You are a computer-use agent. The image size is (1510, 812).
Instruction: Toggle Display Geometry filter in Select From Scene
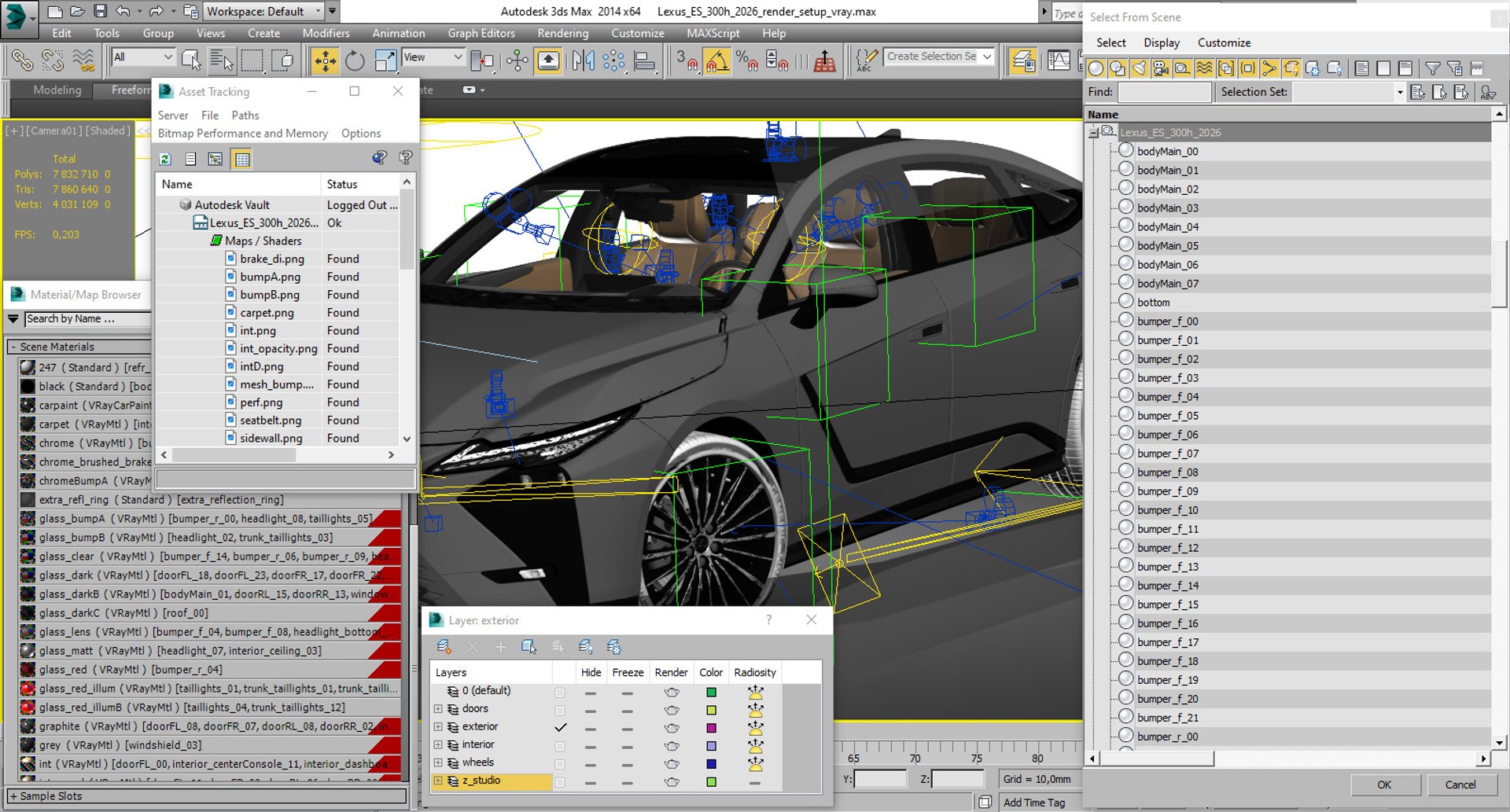(x=1096, y=68)
